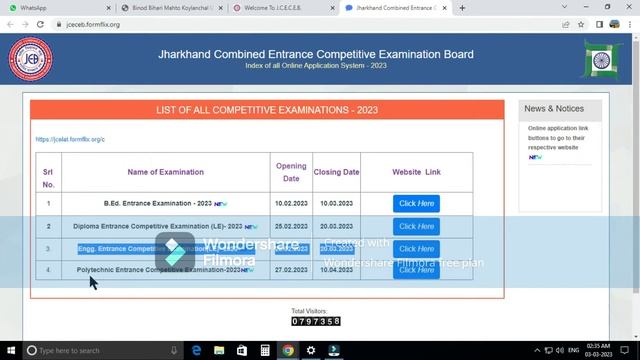Image resolution: width=640 pixels, height=360 pixels.
Task: Close the Welcome To J.C.E.C.E.B tab
Action: (333, 8)
